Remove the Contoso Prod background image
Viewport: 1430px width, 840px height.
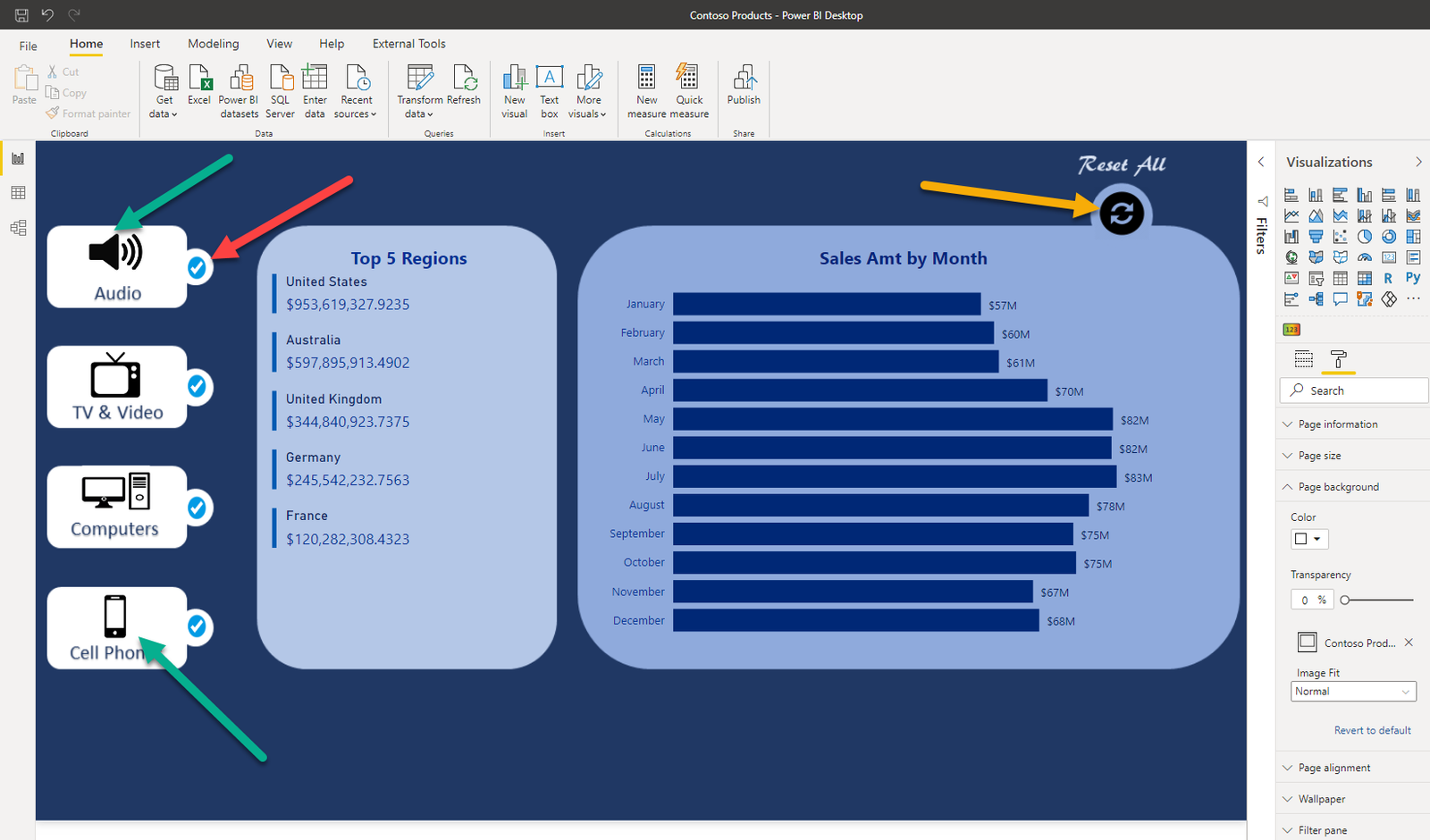1409,643
